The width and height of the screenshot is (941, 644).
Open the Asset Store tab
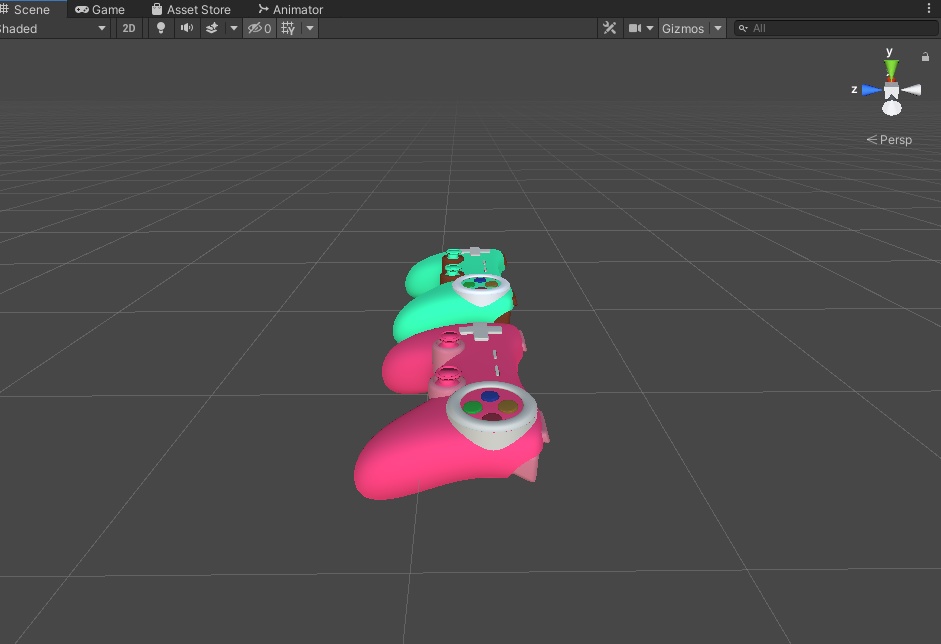[191, 9]
